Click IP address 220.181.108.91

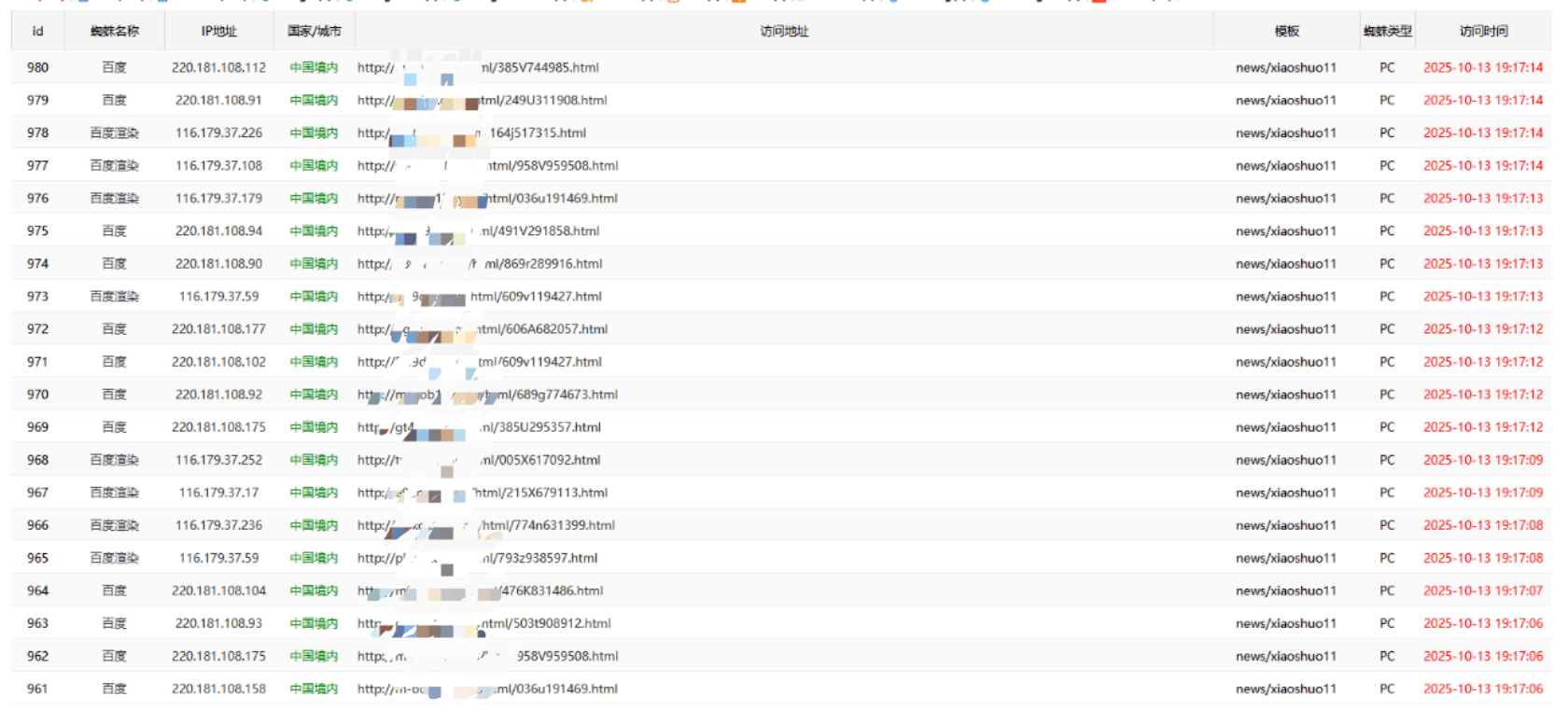coord(218,101)
